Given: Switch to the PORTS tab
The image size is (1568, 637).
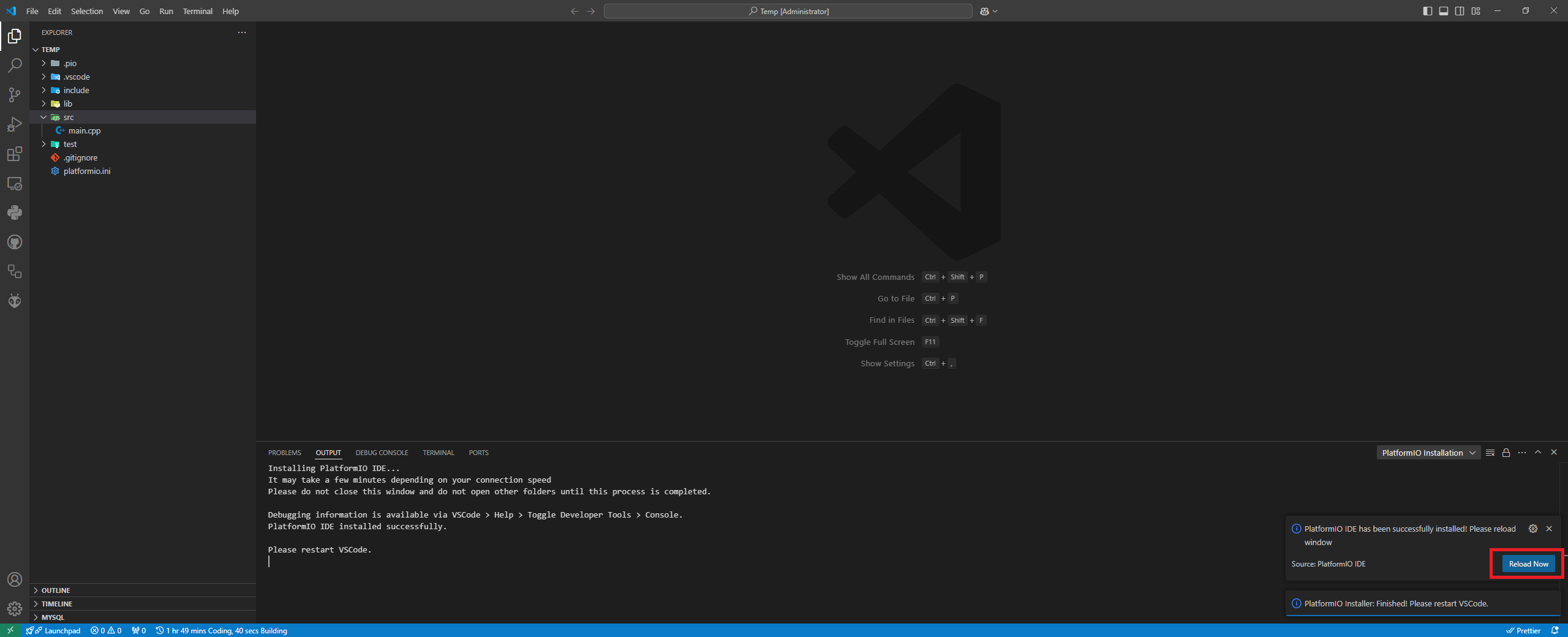Looking at the screenshot, I should pos(479,453).
